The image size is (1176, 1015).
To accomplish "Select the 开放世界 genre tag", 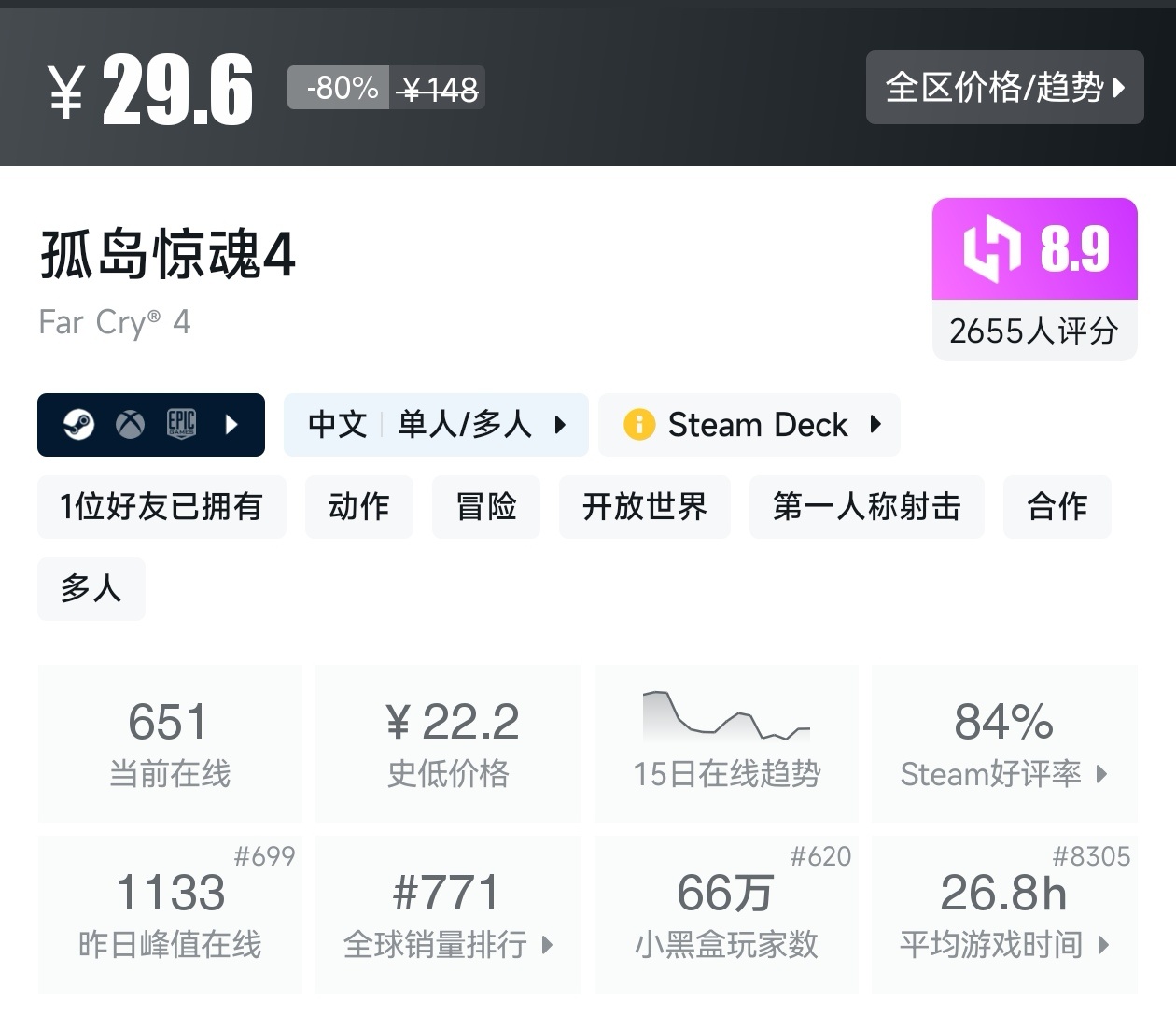I will [645, 507].
